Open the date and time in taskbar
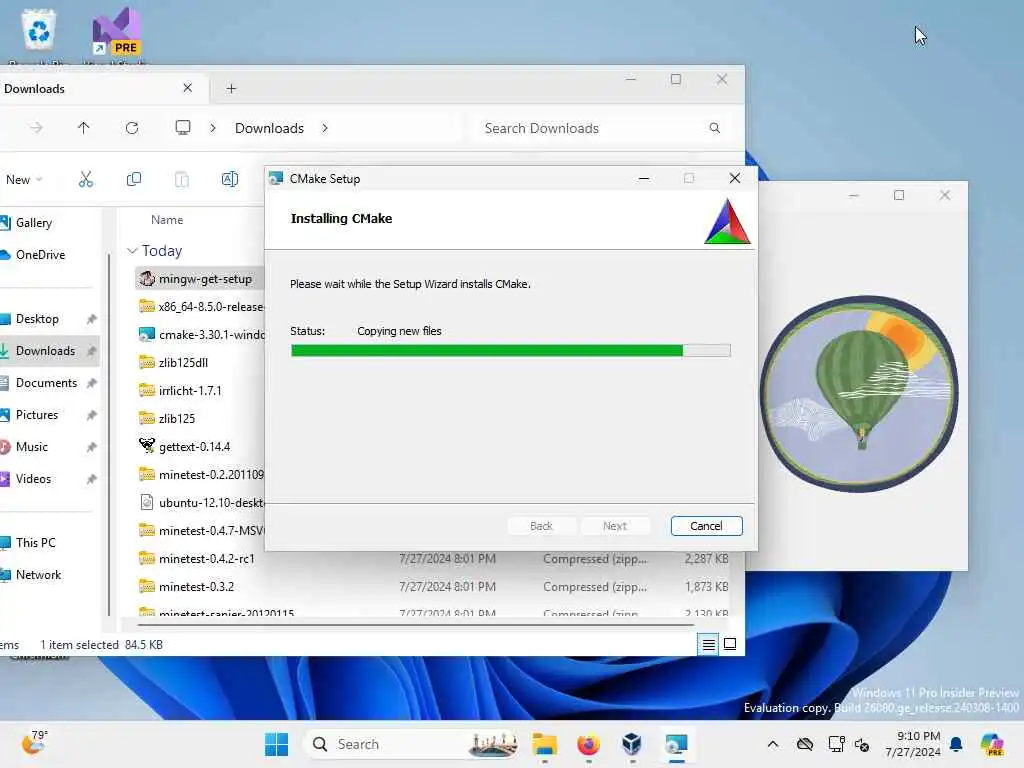This screenshot has width=1024, height=768. point(913,744)
